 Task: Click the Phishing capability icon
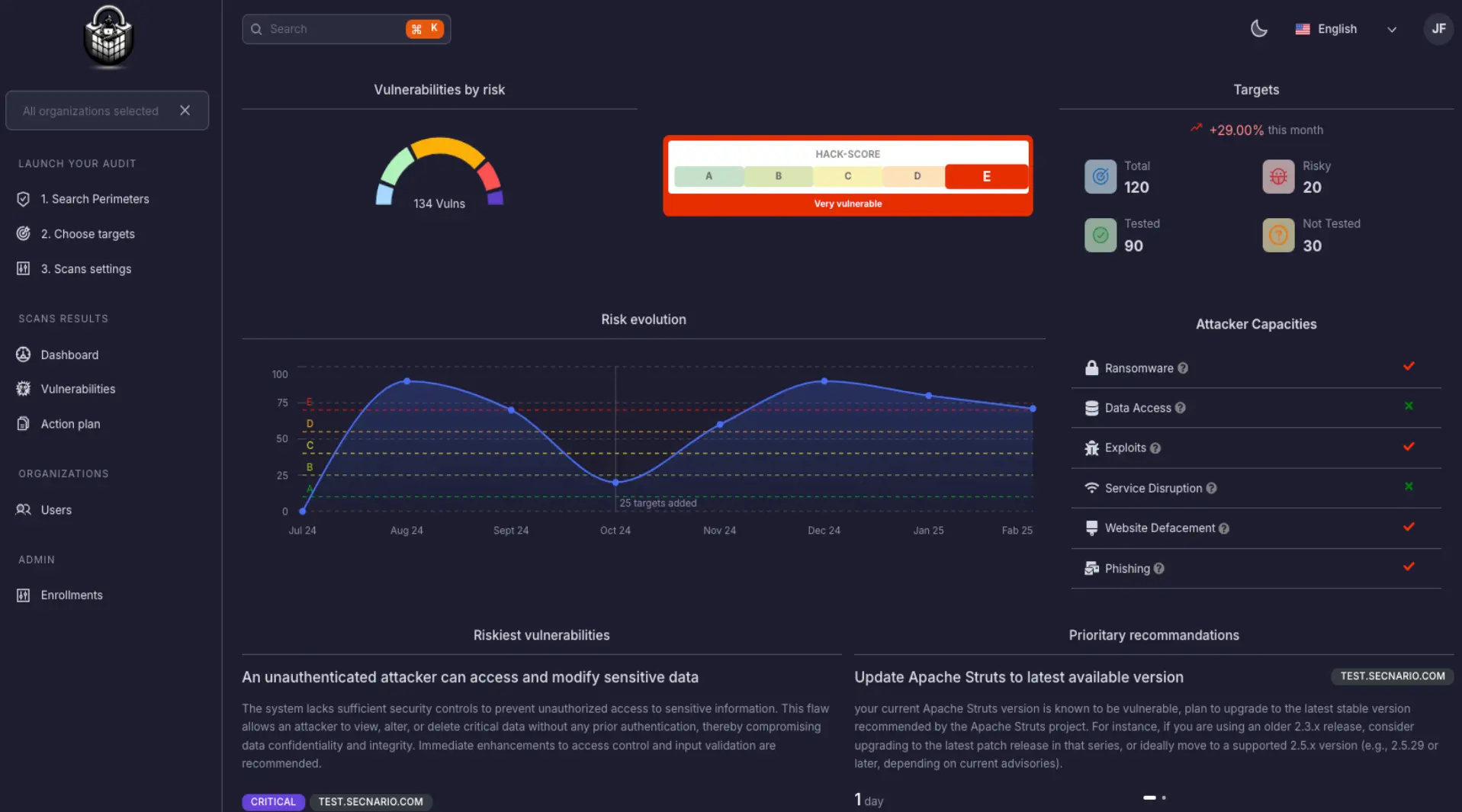tap(1093, 568)
